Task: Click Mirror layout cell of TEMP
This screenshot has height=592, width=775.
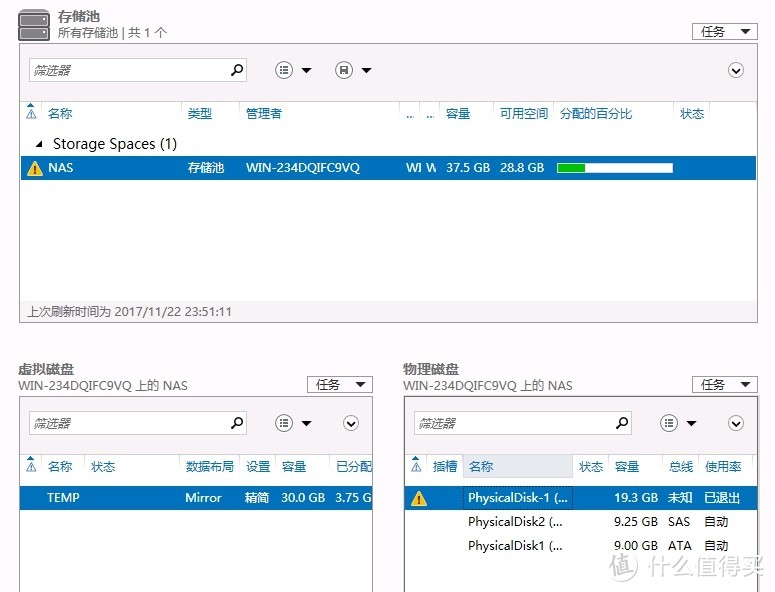Action: pyautogui.click(x=203, y=498)
